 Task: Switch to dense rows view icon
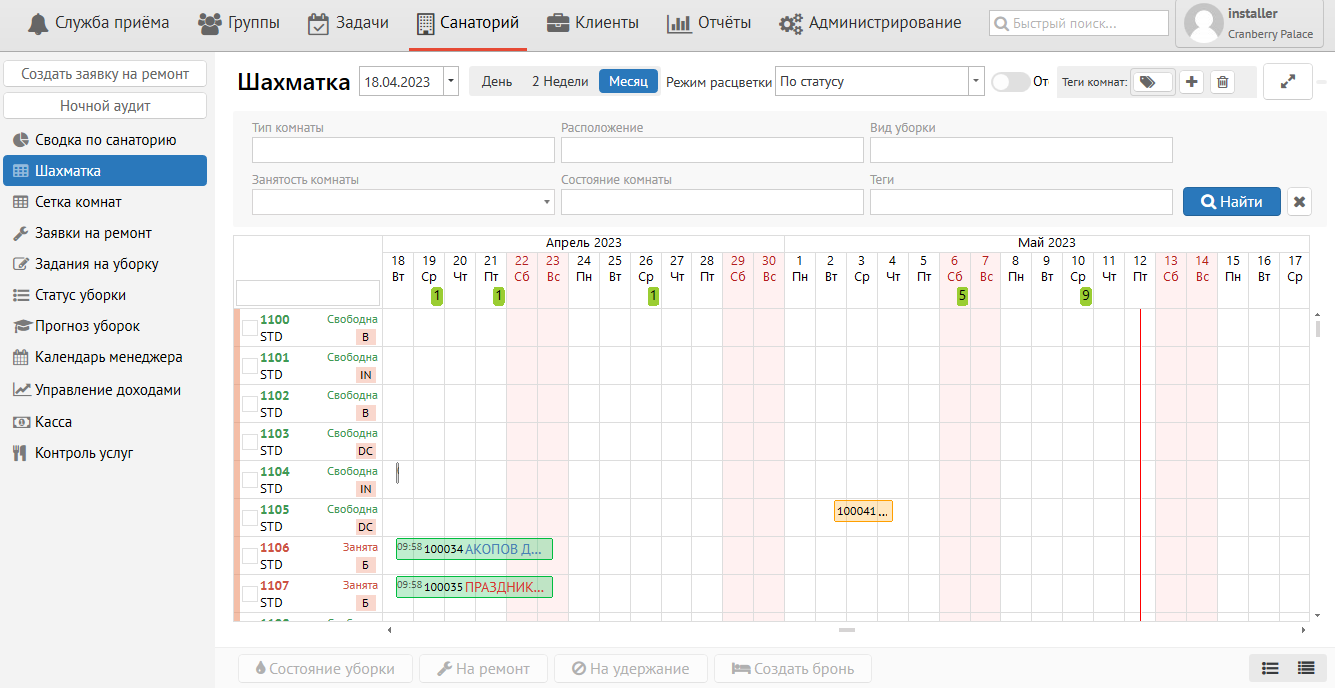point(1305,668)
